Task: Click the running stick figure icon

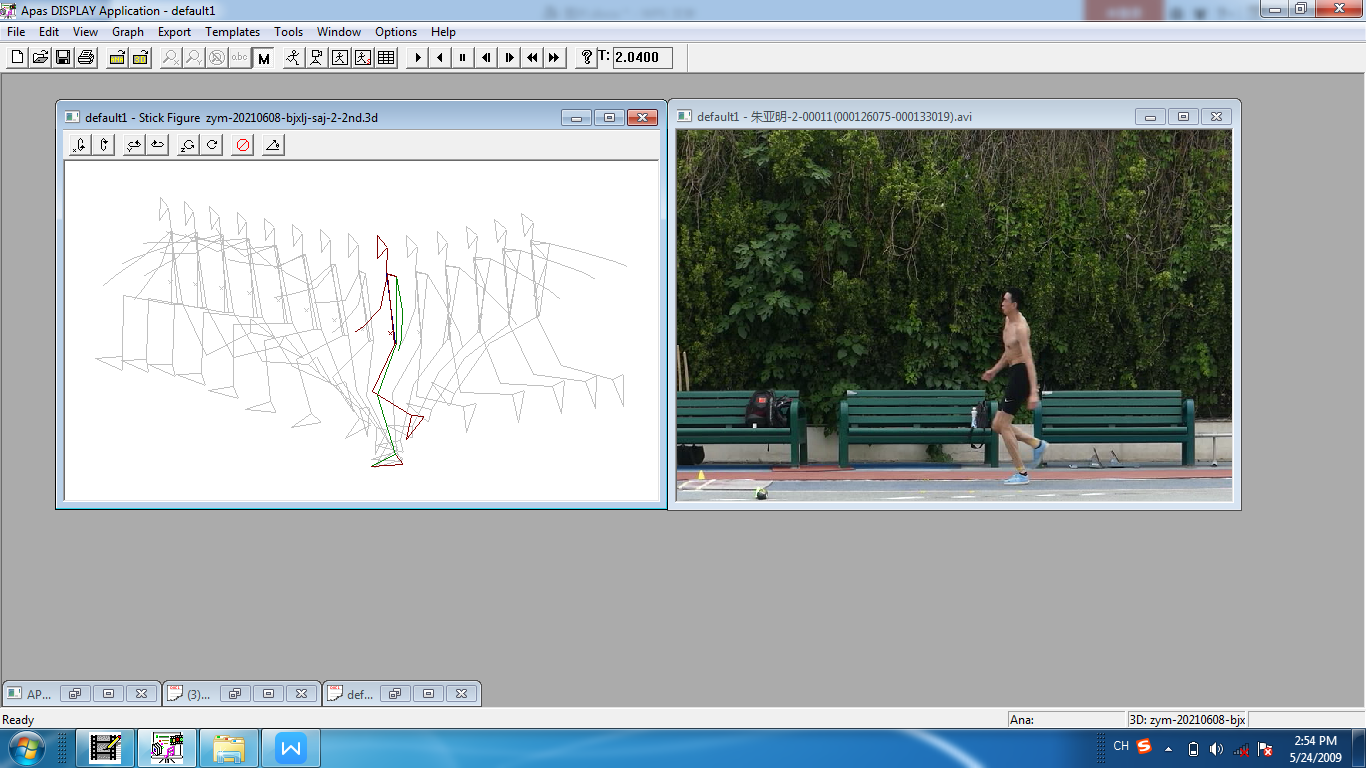Action: tap(292, 58)
